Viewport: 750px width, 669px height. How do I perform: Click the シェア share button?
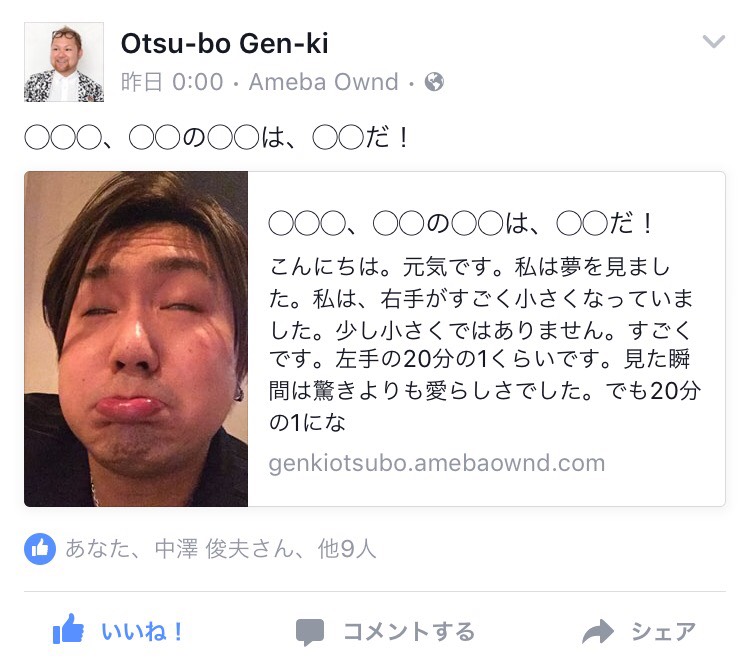(x=639, y=631)
